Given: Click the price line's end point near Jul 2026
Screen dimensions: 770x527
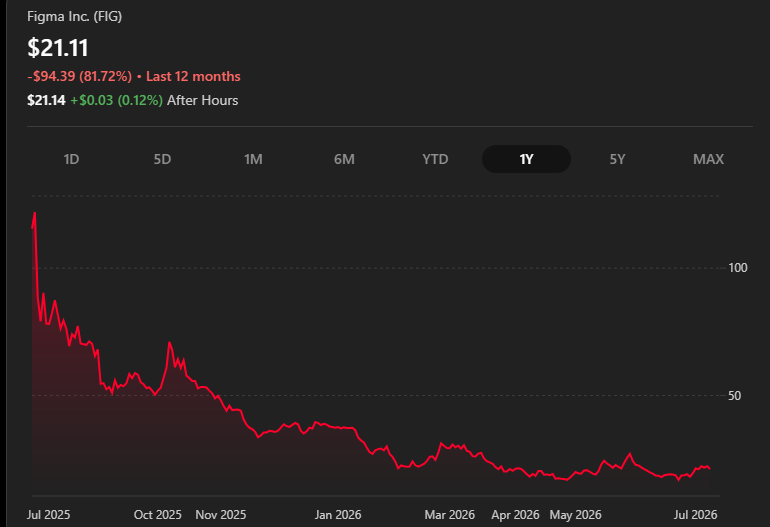Looking at the screenshot, I should (x=709, y=468).
